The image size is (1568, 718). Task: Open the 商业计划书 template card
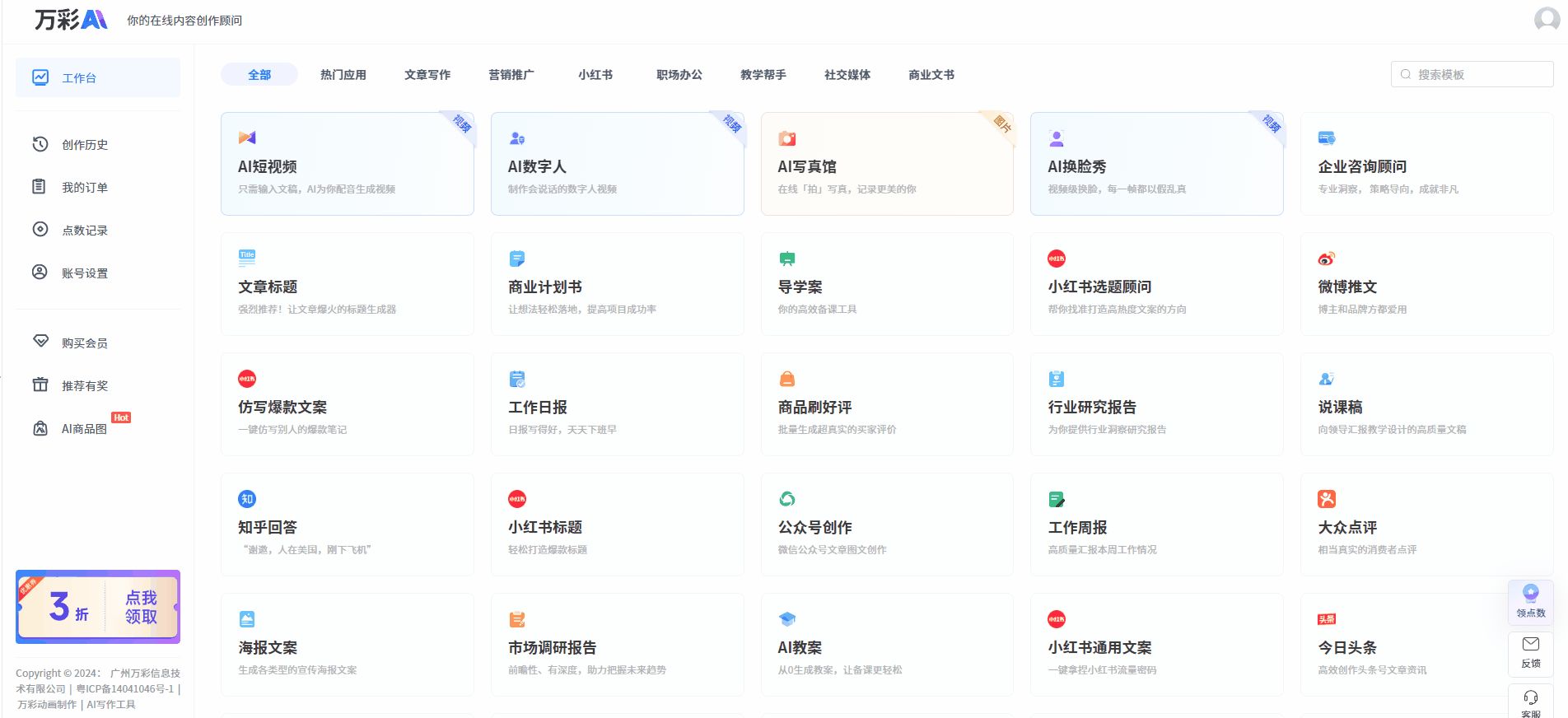coord(617,284)
